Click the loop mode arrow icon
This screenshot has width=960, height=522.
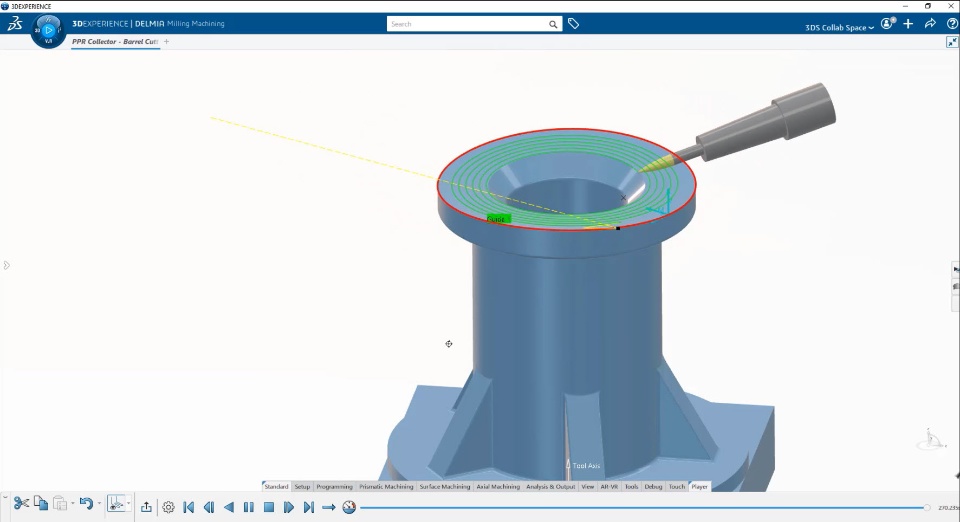pyautogui.click(x=329, y=507)
